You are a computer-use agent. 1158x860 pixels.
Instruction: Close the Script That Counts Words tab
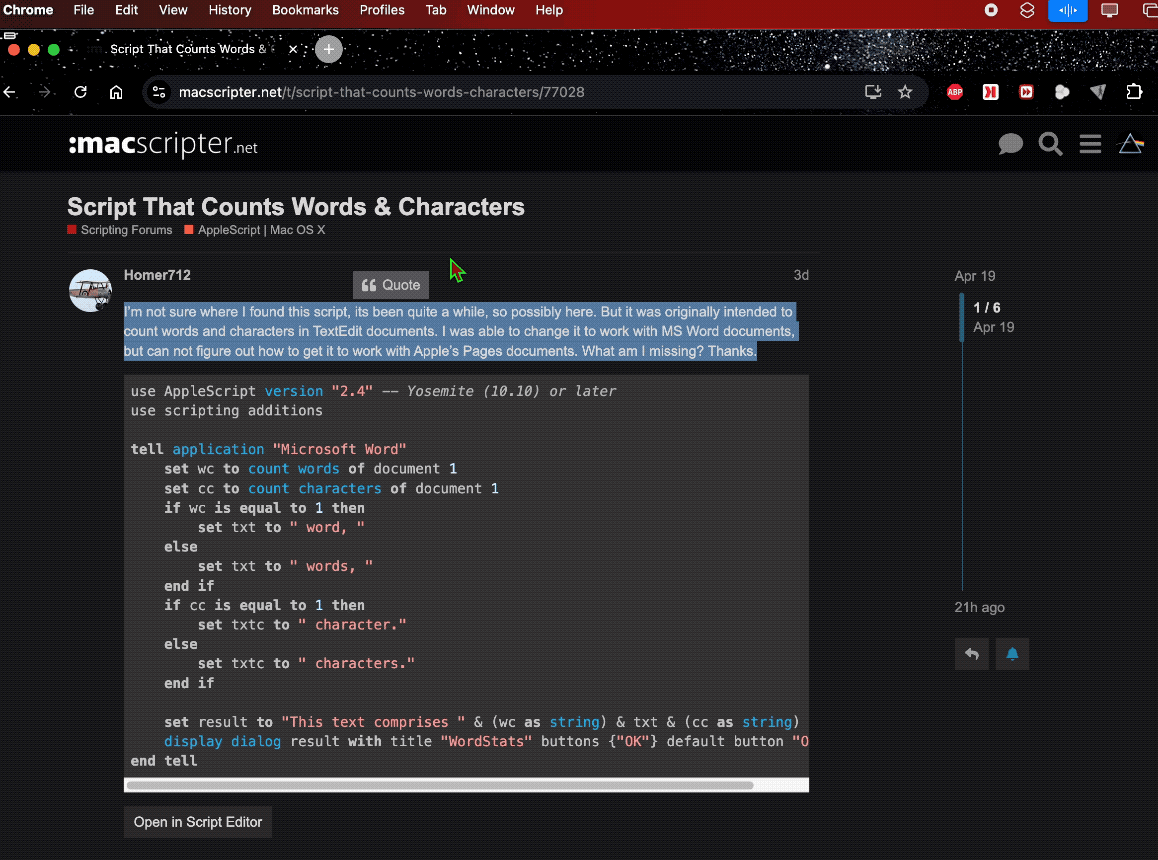pyautogui.click(x=293, y=50)
